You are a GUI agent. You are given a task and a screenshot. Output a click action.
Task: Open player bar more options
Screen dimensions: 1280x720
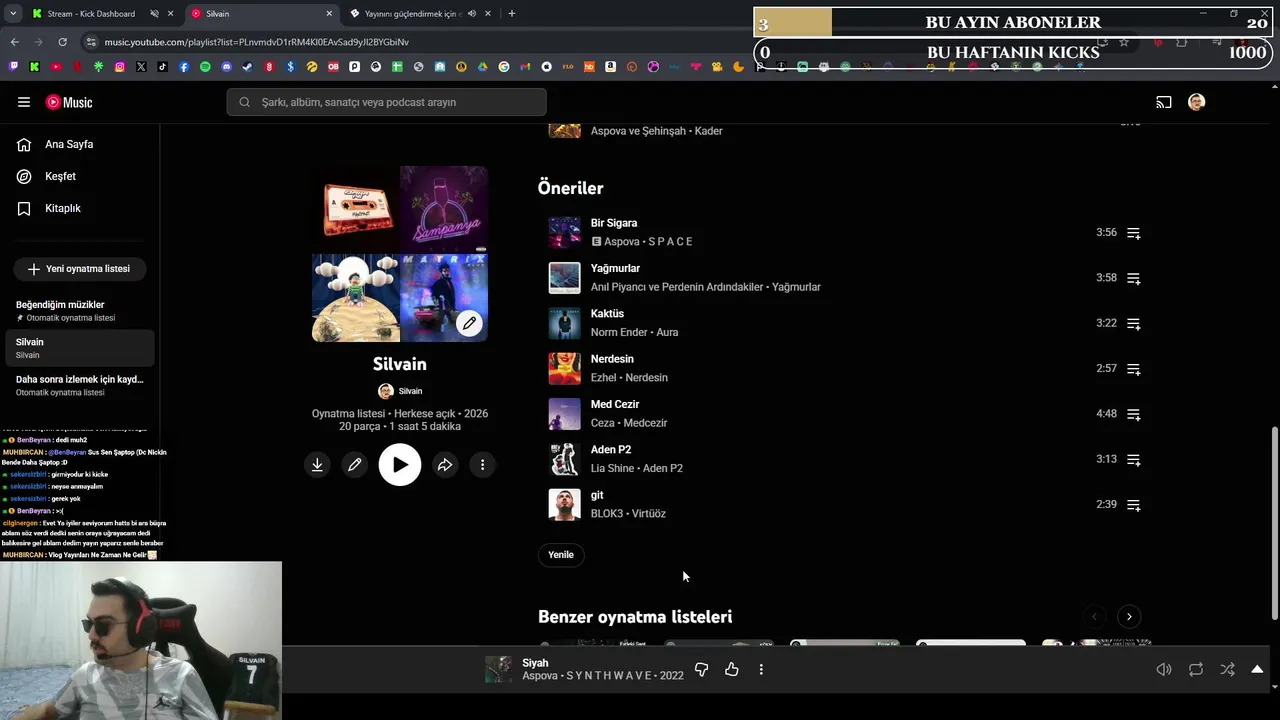(761, 669)
